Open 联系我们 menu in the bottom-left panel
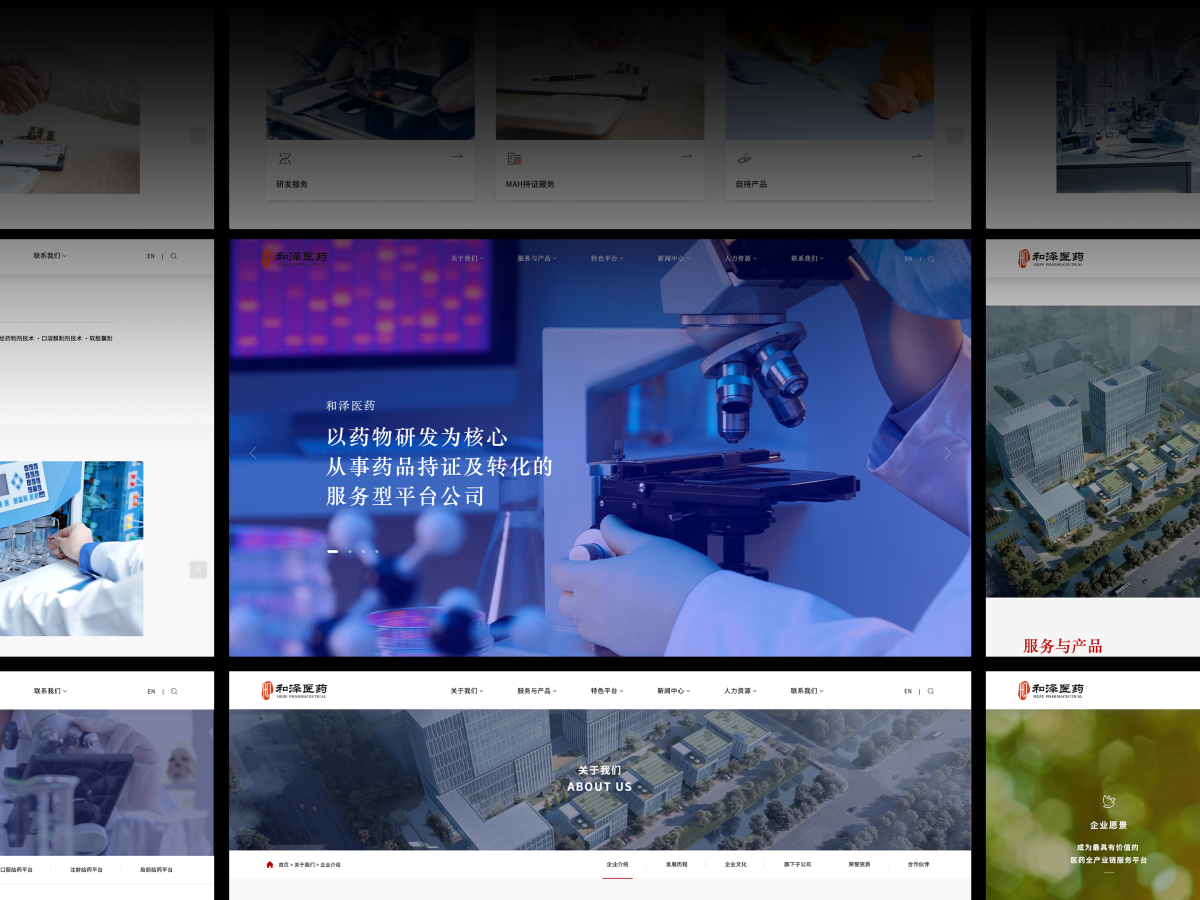 coord(50,691)
